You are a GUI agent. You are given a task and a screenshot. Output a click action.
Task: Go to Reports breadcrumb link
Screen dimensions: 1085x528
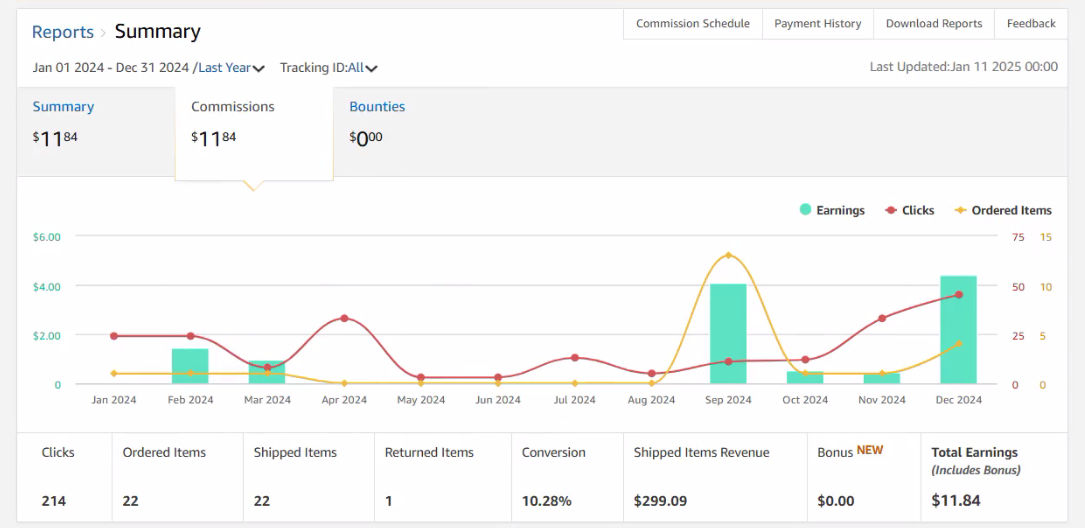(x=63, y=32)
